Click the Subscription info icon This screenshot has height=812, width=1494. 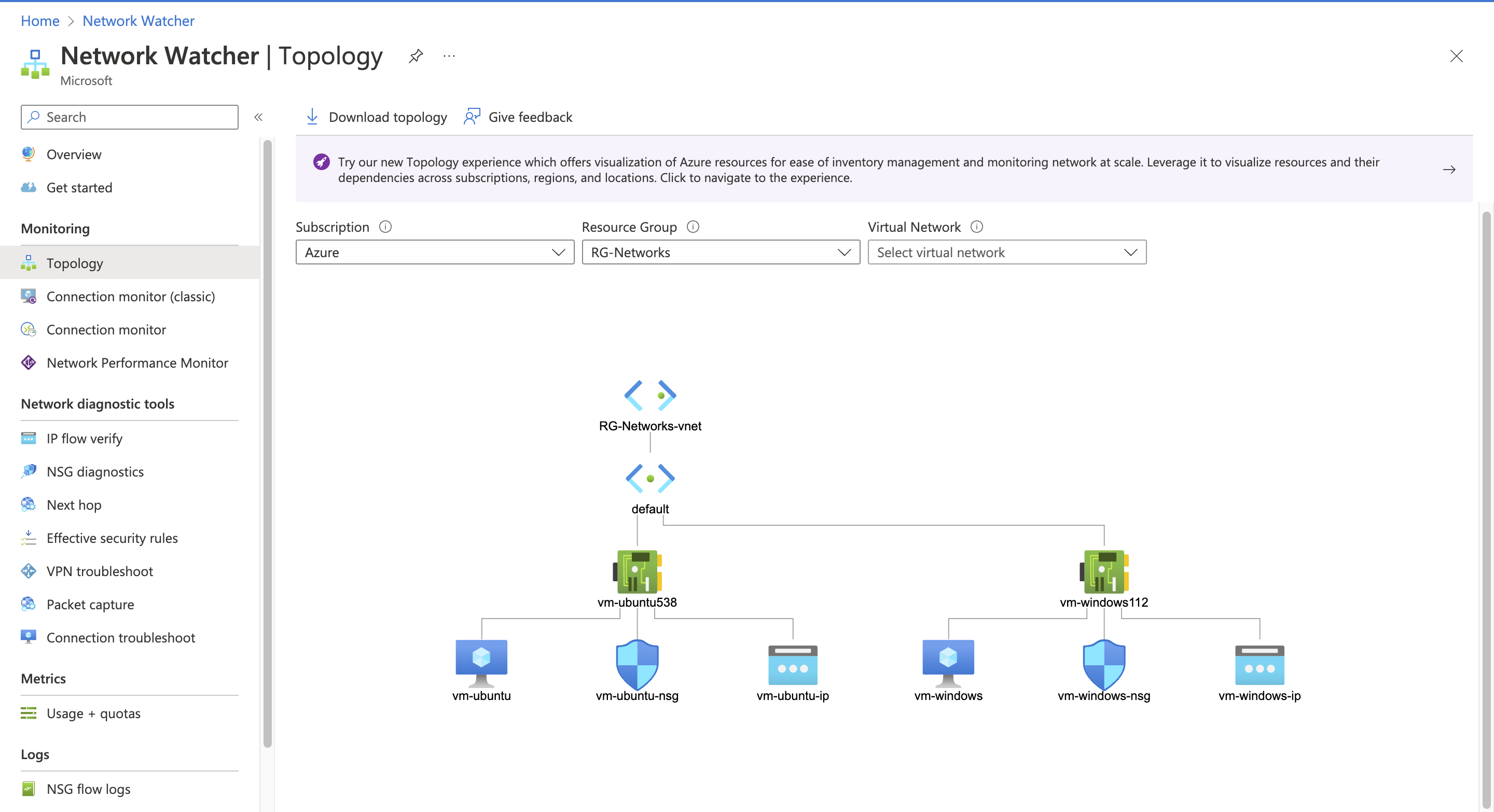click(x=385, y=227)
